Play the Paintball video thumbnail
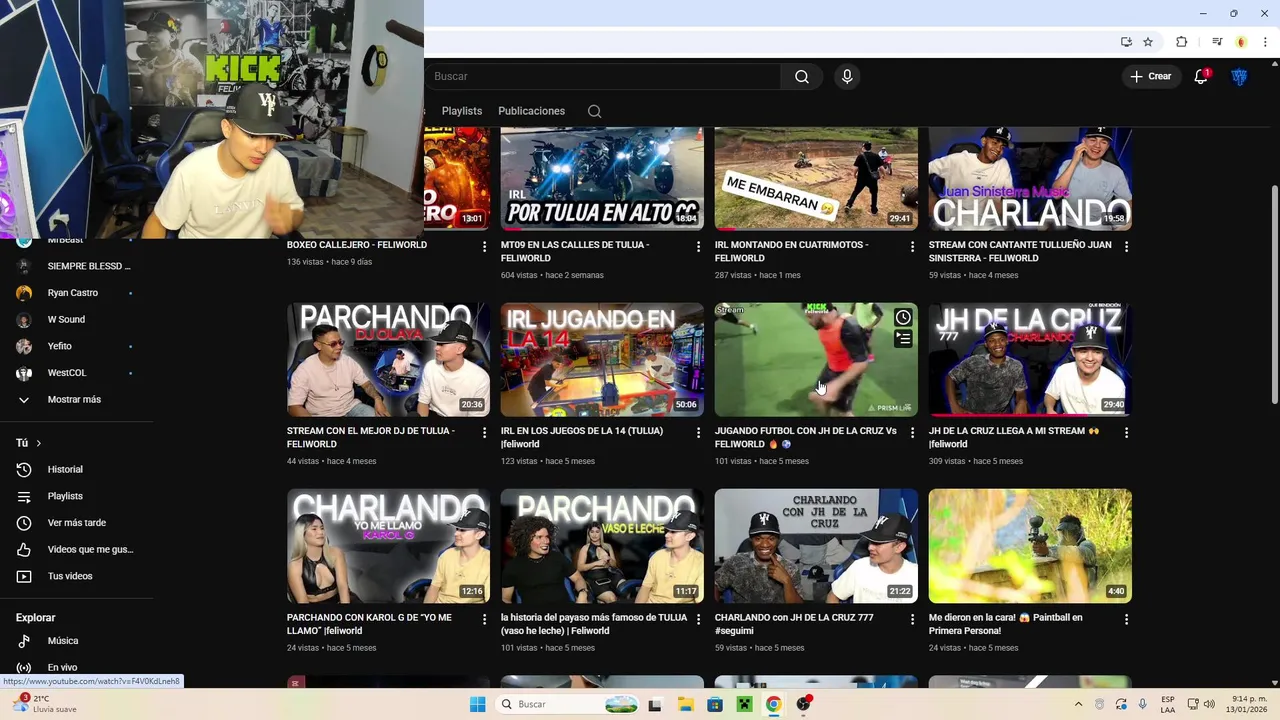Screen dimensions: 1280x720 click(1030, 546)
